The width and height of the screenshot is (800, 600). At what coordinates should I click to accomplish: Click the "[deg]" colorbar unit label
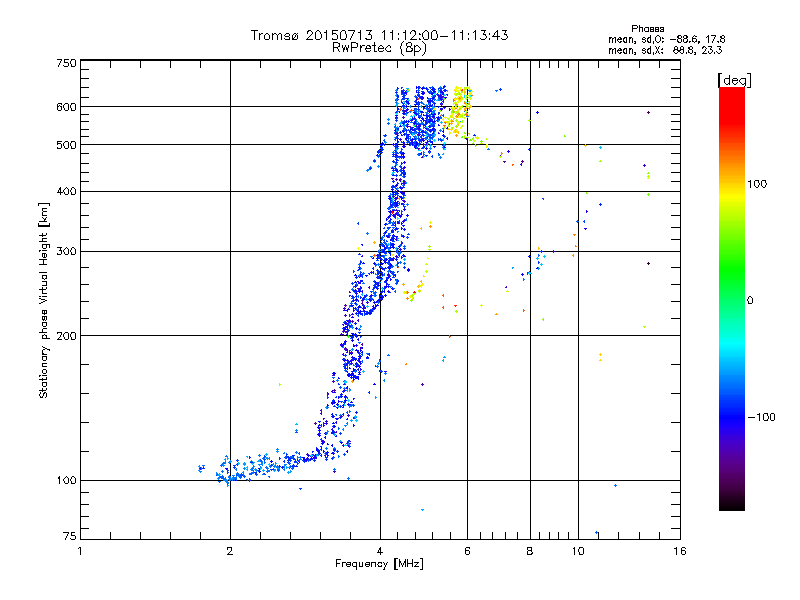pyautogui.click(x=734, y=80)
